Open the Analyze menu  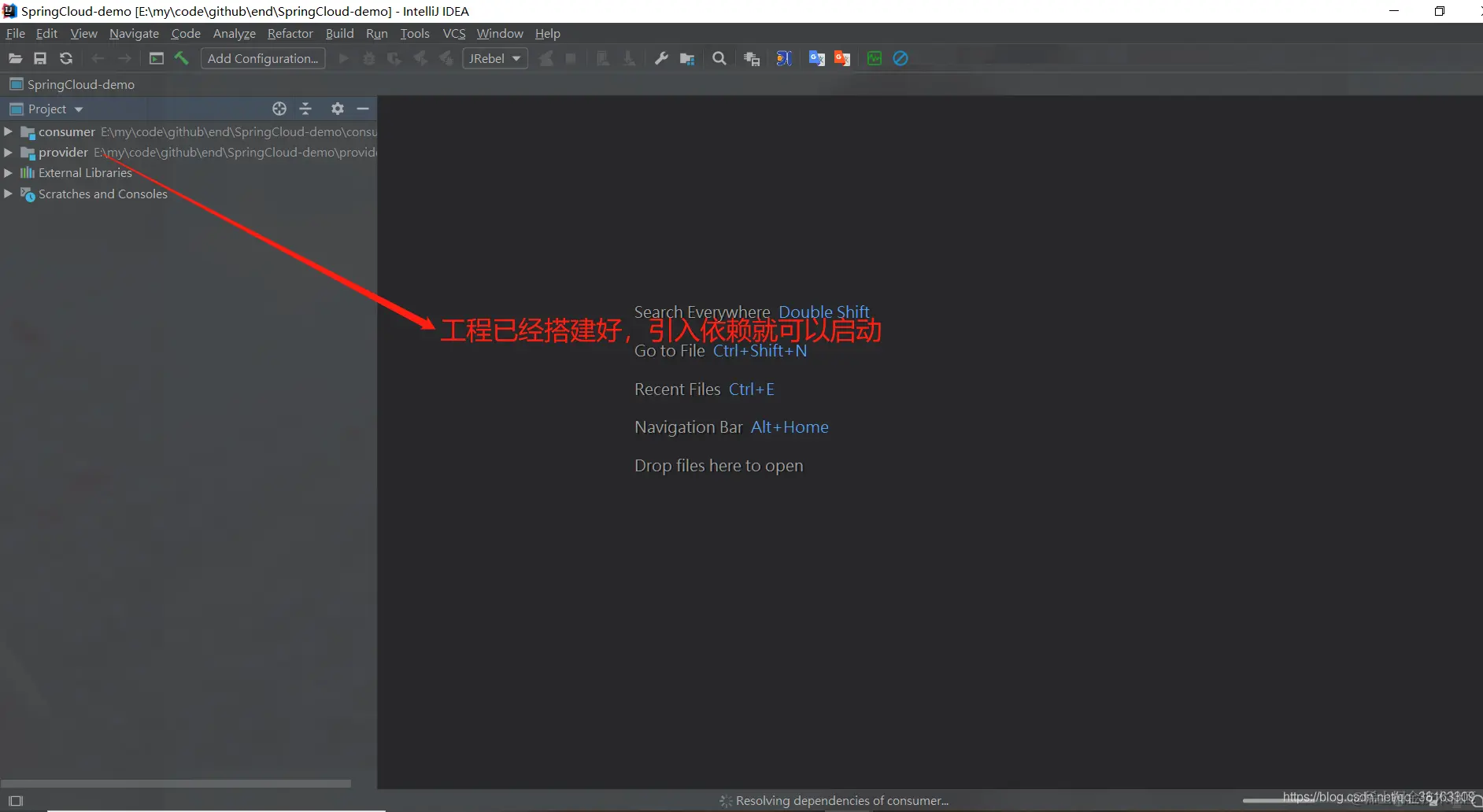point(234,33)
